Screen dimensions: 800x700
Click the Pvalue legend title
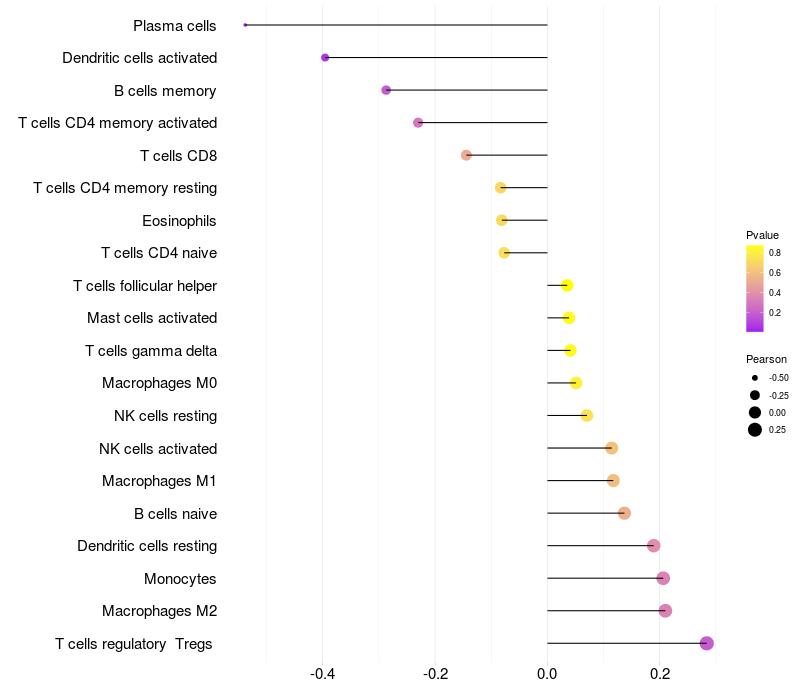point(762,235)
